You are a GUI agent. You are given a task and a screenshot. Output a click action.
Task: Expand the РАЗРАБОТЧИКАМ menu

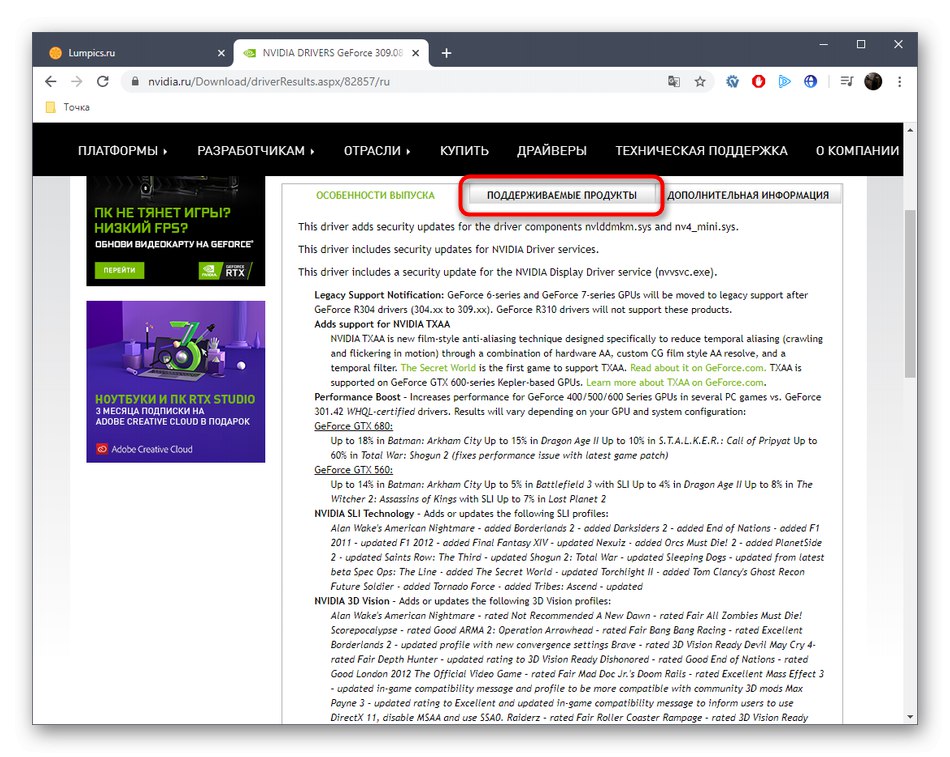coord(256,151)
